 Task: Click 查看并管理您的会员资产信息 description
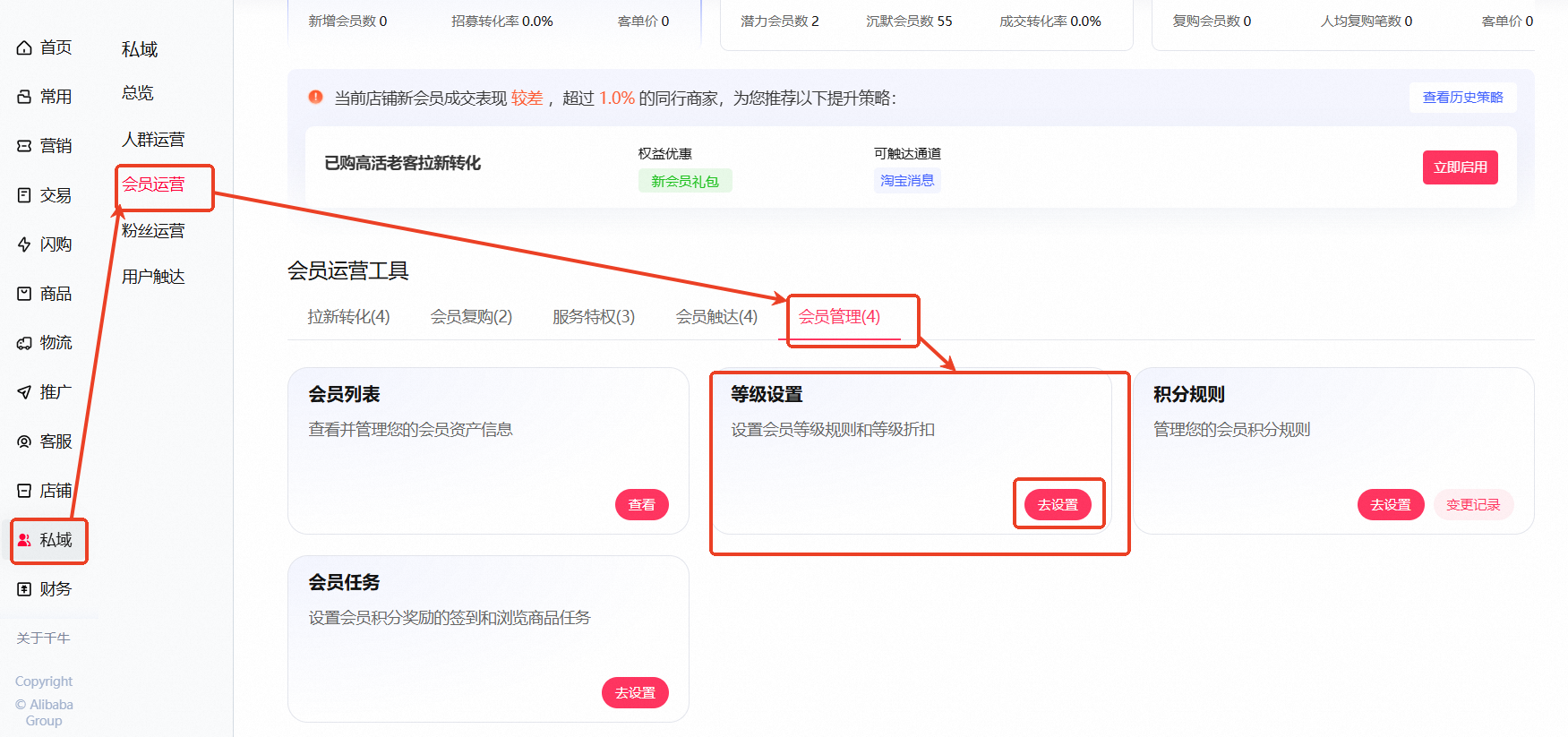(410, 430)
